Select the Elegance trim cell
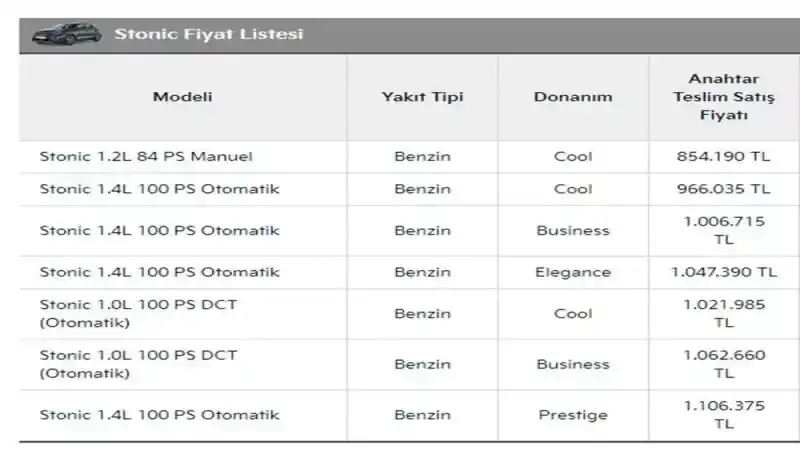This screenshot has width=800, height=450. (x=573, y=272)
